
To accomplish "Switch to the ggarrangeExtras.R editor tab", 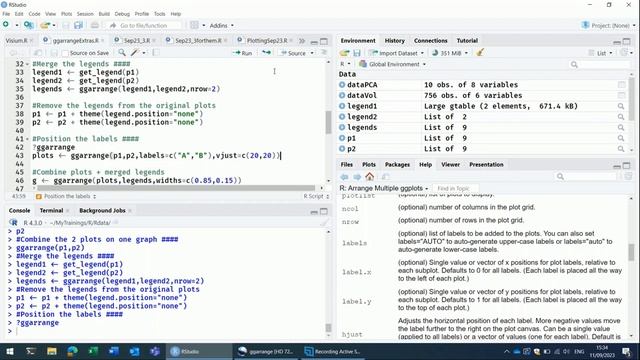I will 76,40.
